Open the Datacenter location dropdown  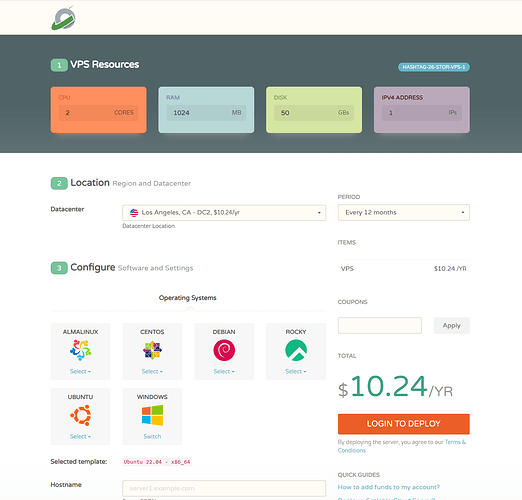click(224, 213)
